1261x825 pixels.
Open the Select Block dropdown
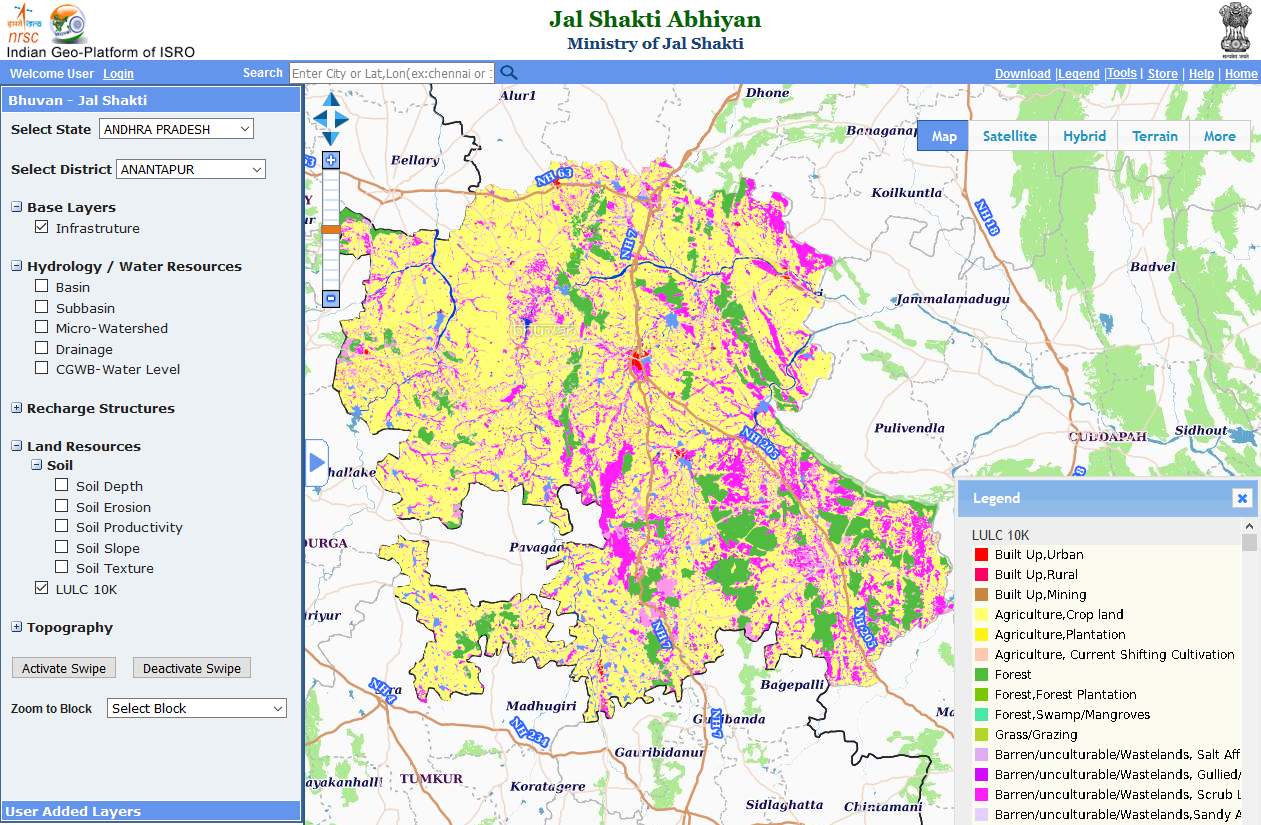click(197, 708)
